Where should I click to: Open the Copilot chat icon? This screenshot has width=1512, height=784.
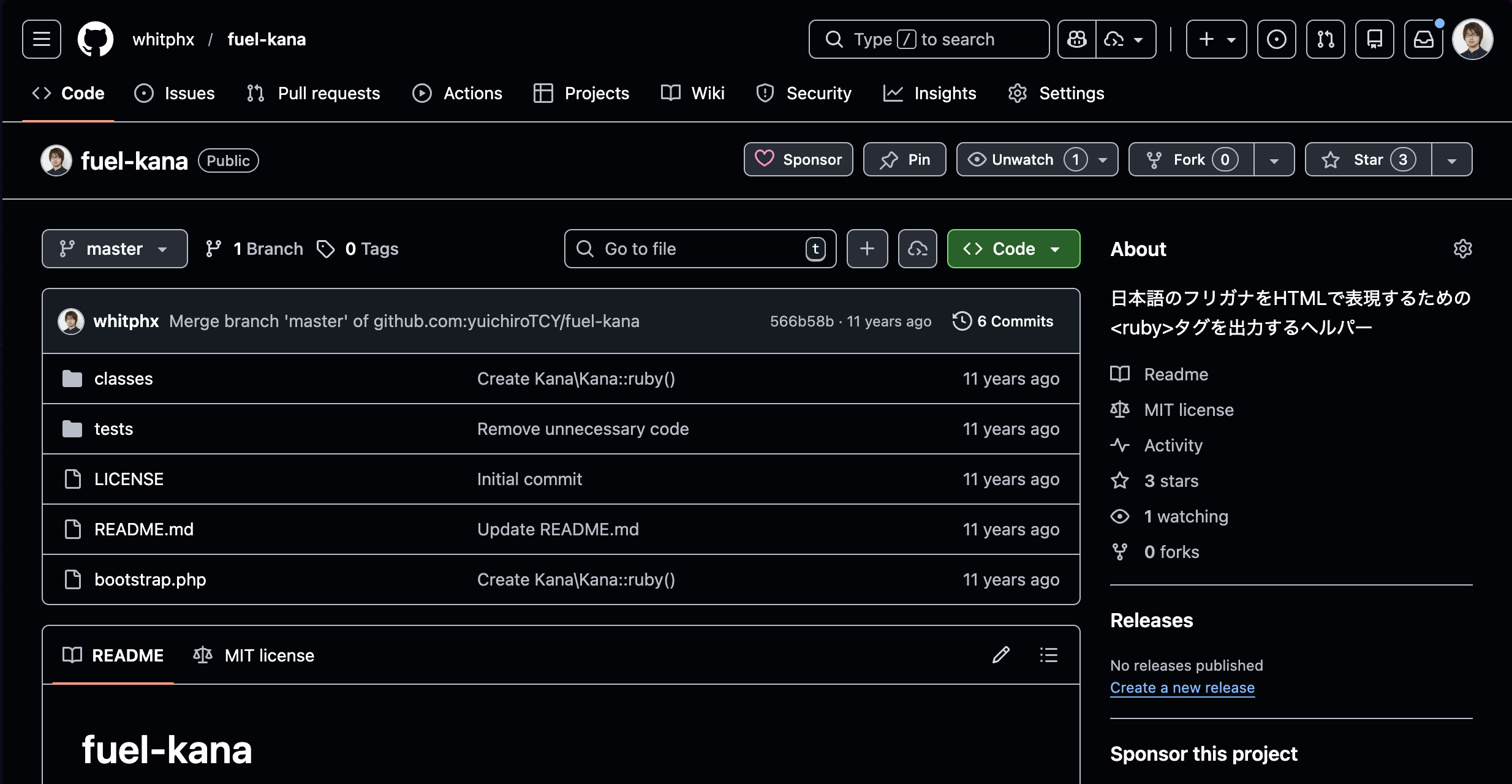coord(1077,39)
